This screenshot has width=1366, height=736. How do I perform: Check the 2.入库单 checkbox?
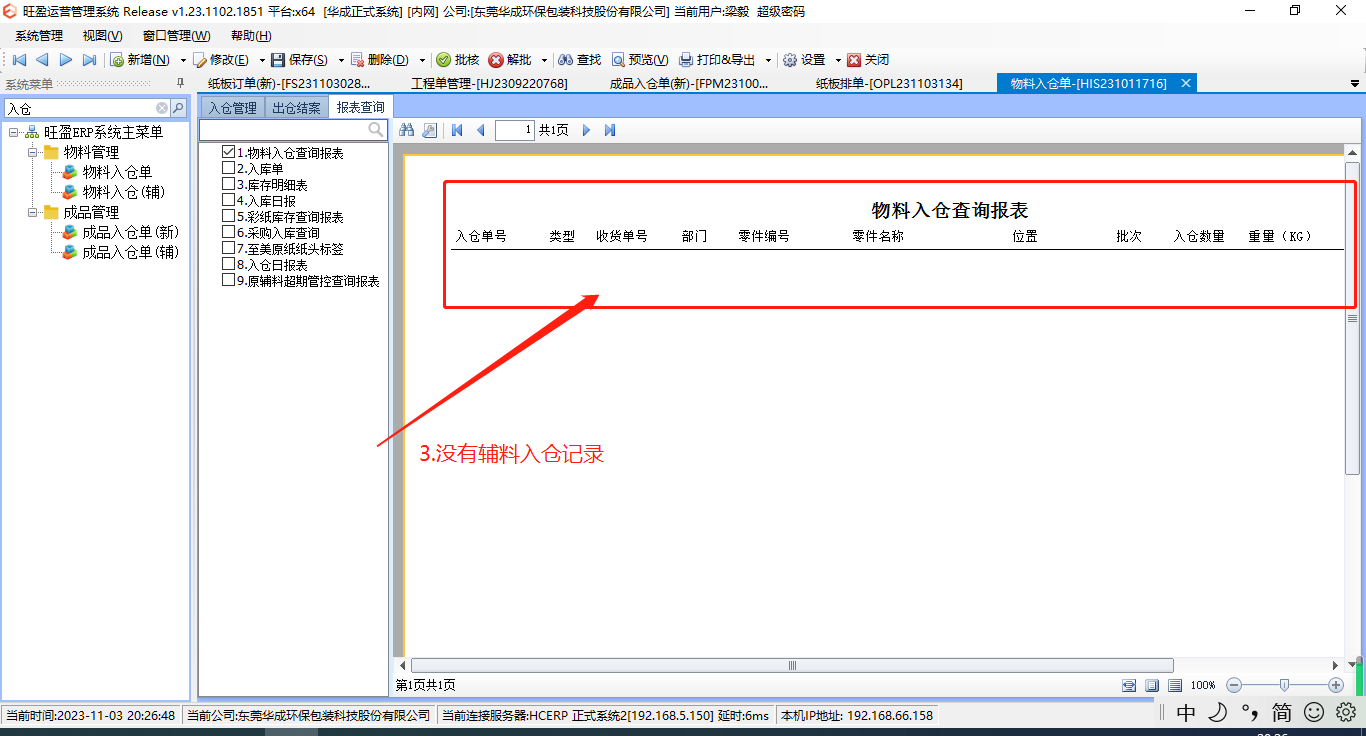click(228, 169)
